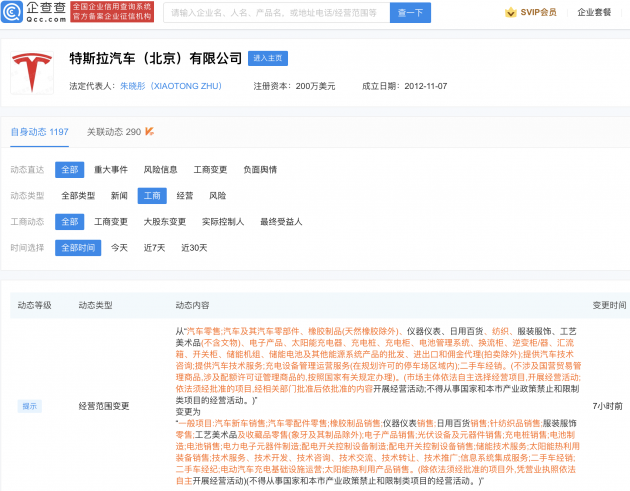The height and width of the screenshot is (491, 630).
Task: Select the 风险 type filter
Action: coord(217,196)
